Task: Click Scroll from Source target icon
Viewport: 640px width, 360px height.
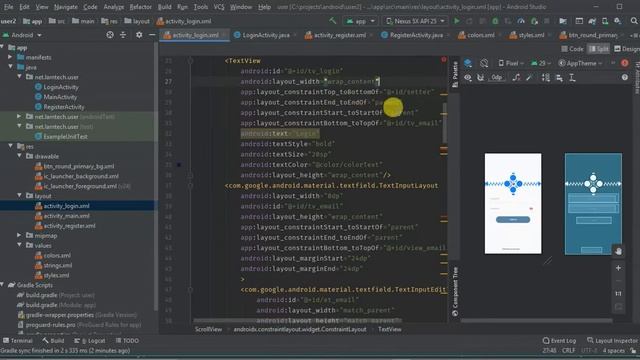Action: click(110, 35)
